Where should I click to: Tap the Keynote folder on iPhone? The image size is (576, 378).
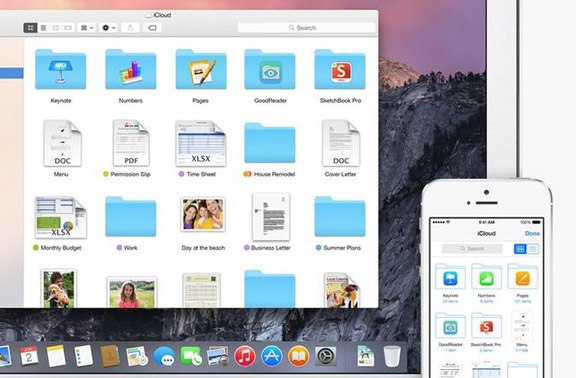(x=450, y=276)
